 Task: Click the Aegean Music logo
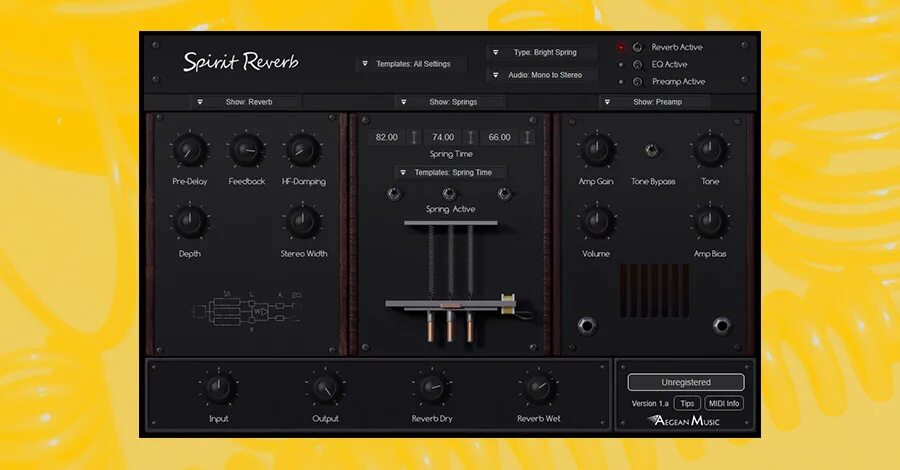pyautogui.click(x=683, y=421)
